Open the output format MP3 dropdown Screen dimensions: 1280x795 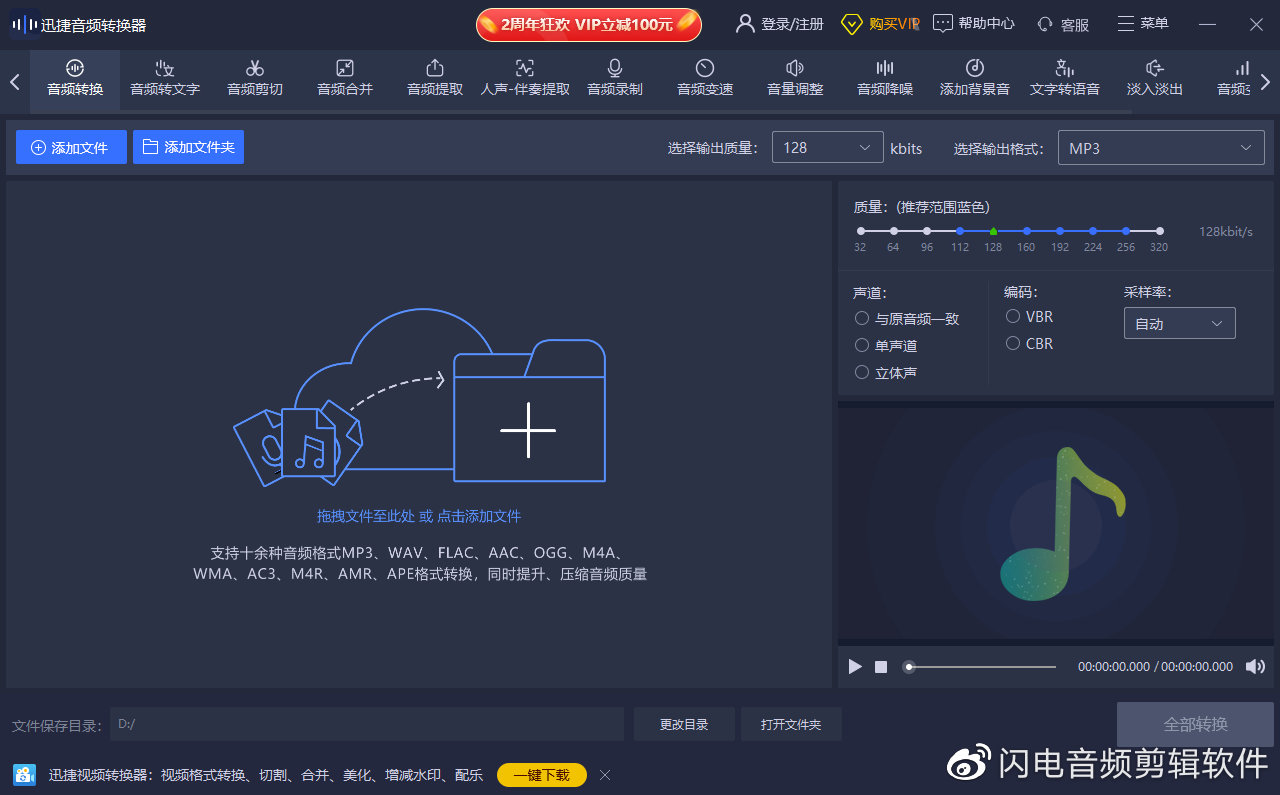1160,147
